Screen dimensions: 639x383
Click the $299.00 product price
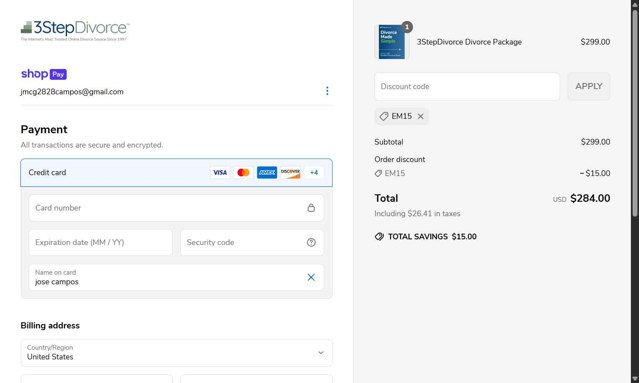point(595,42)
